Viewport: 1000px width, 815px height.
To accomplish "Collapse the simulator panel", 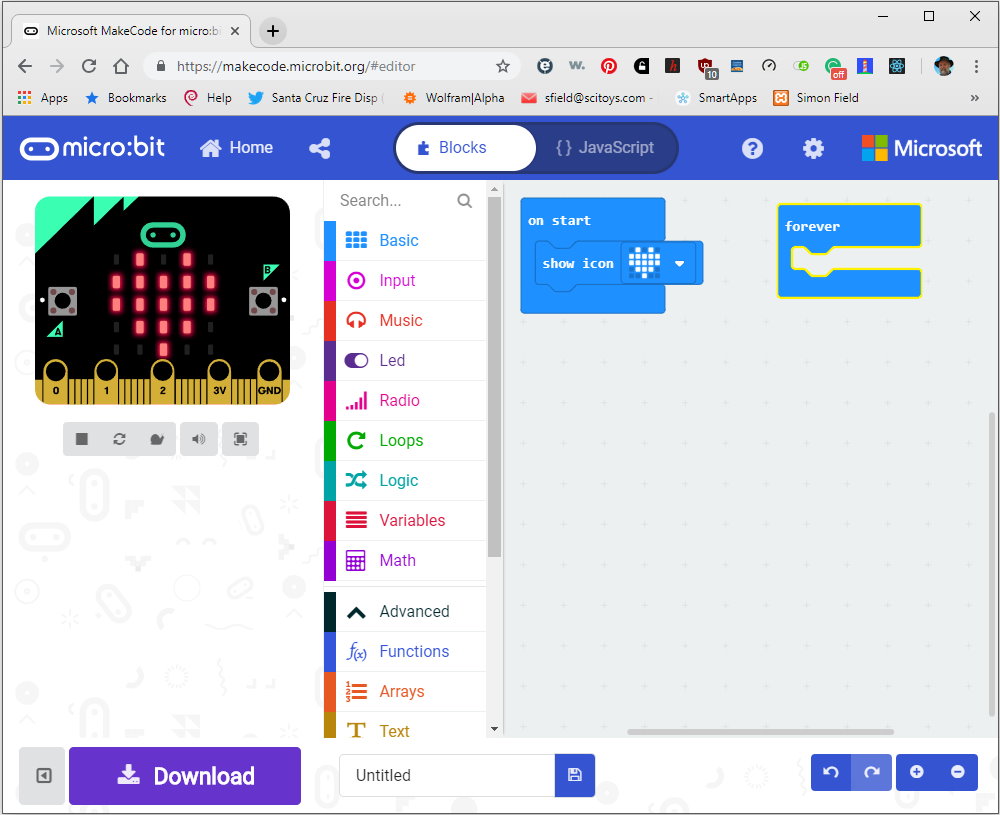I will click(43, 775).
